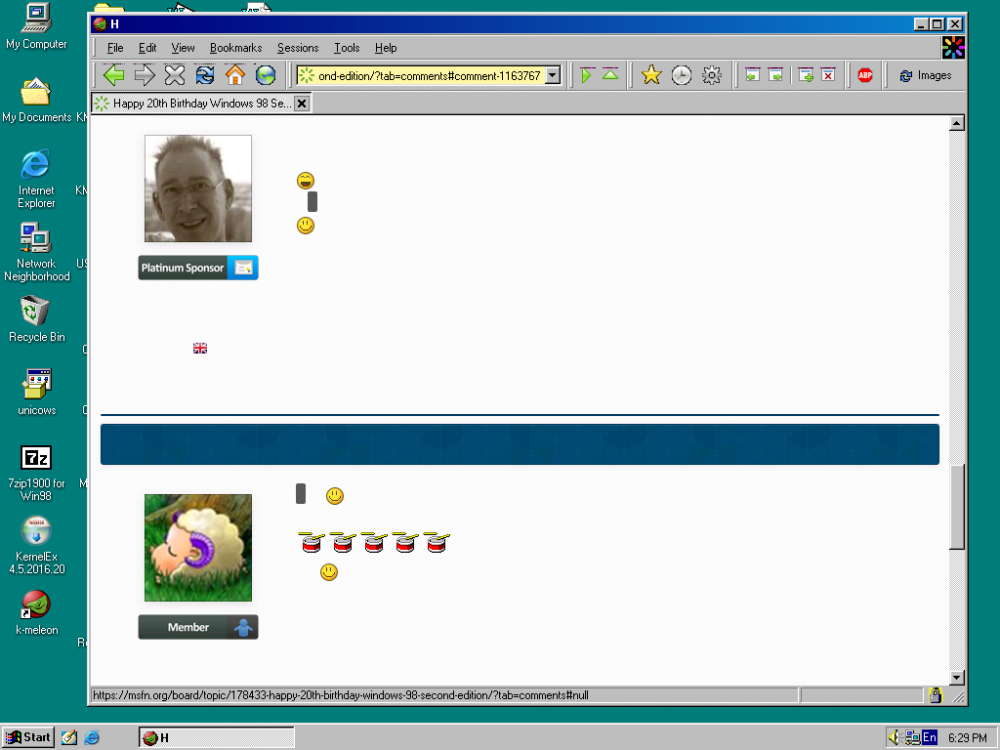
Task: Click the sleeping sheep member avatar
Action: click(x=197, y=547)
